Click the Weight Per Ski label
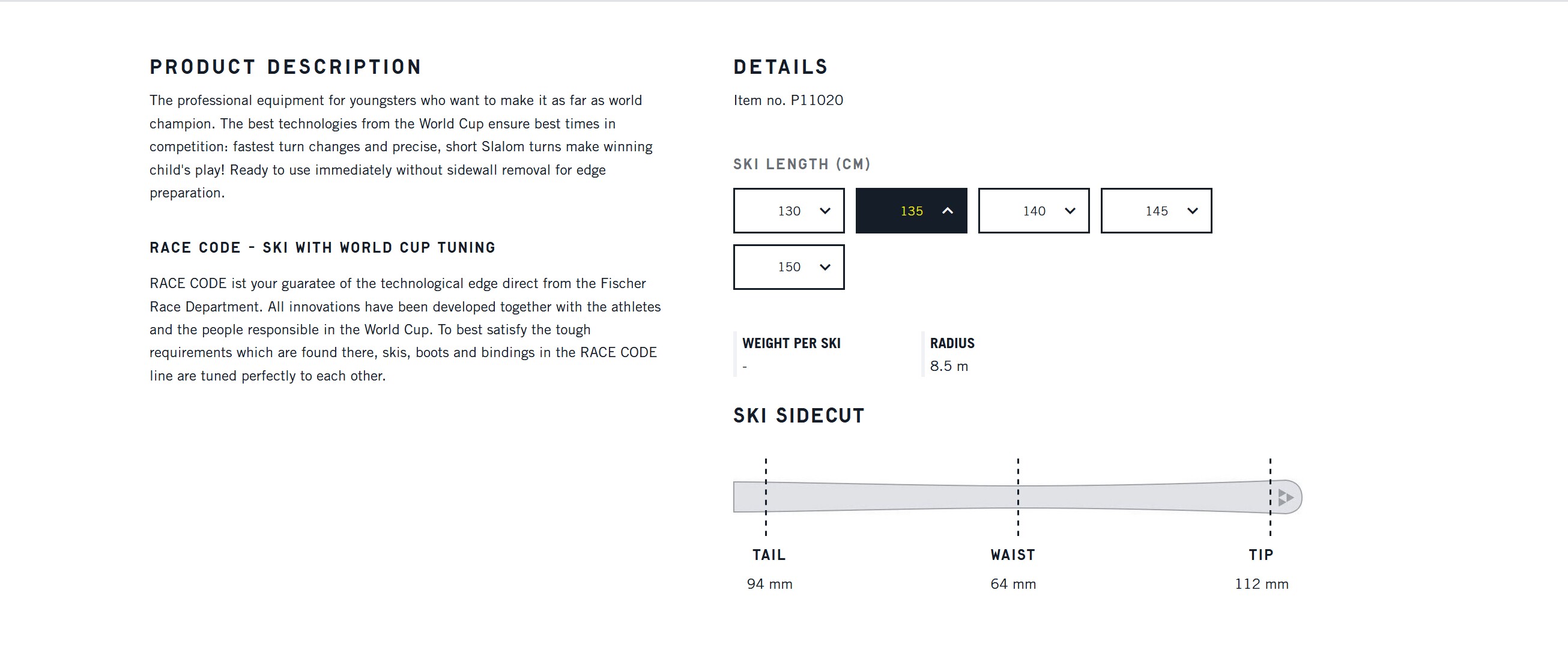1568x656 pixels. coord(792,343)
